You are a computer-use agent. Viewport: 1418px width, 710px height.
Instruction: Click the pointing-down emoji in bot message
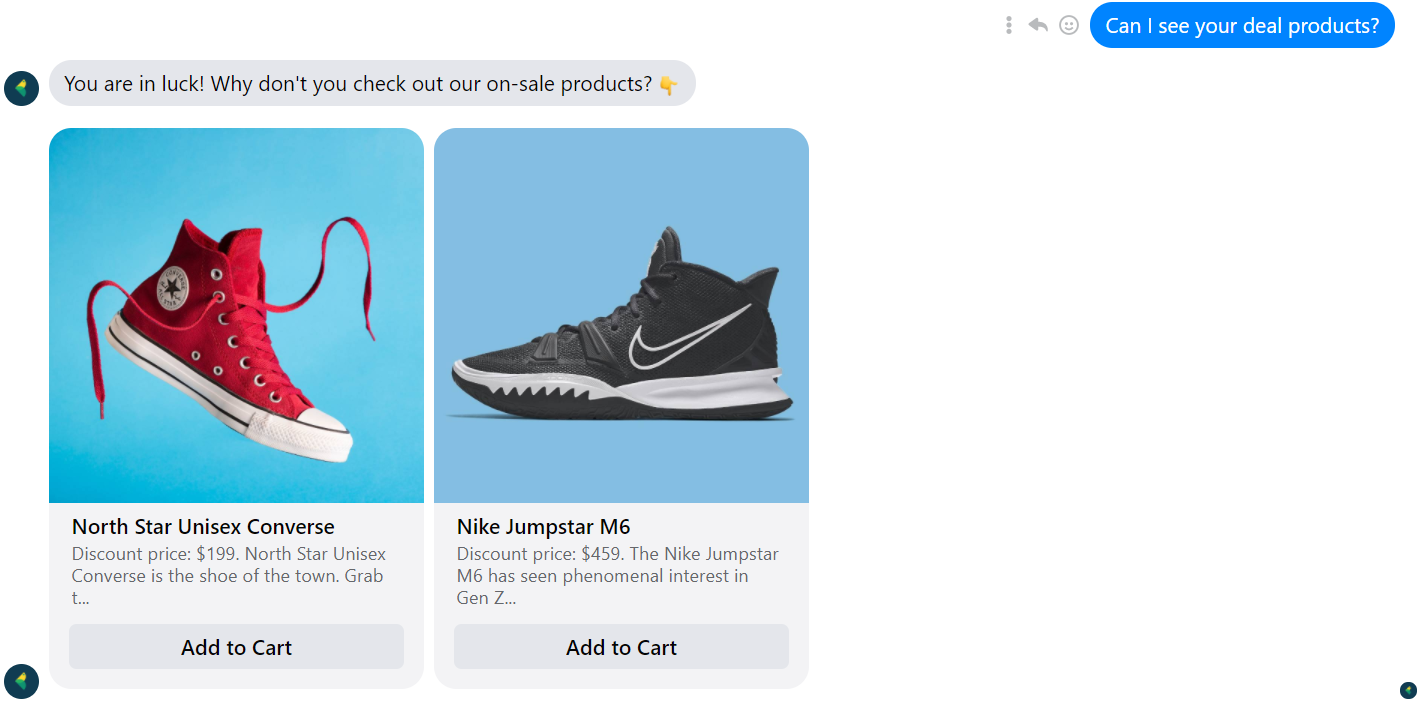tap(668, 85)
